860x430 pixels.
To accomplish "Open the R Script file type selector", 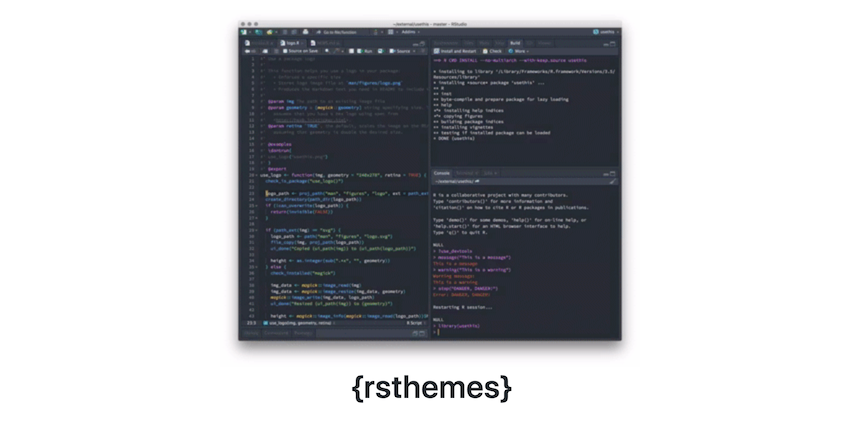I will pos(416,323).
